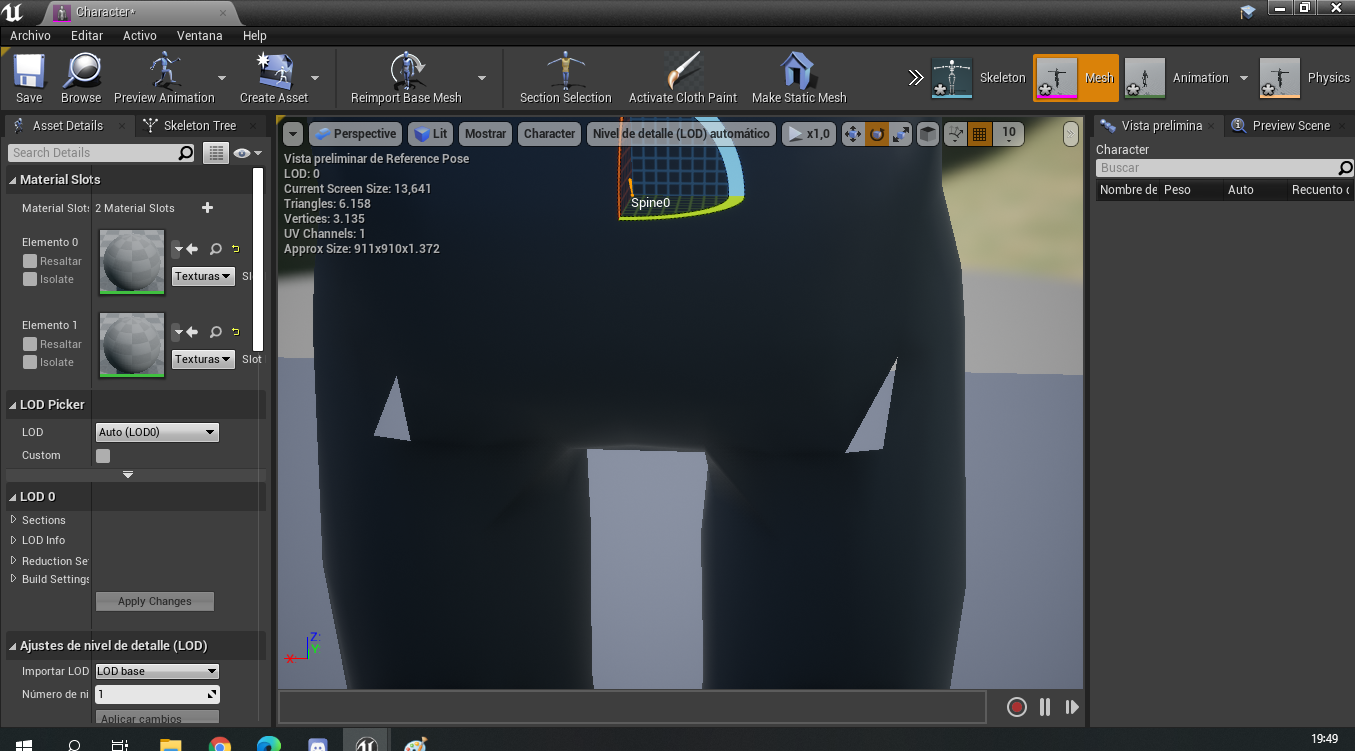Click the Apply Changes button
Viewport: 1355px width, 751px height.
coord(155,601)
